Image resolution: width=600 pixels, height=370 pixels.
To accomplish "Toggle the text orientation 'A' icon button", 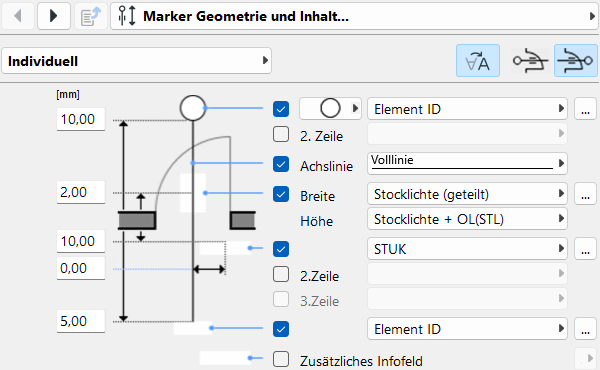I will [x=478, y=61].
